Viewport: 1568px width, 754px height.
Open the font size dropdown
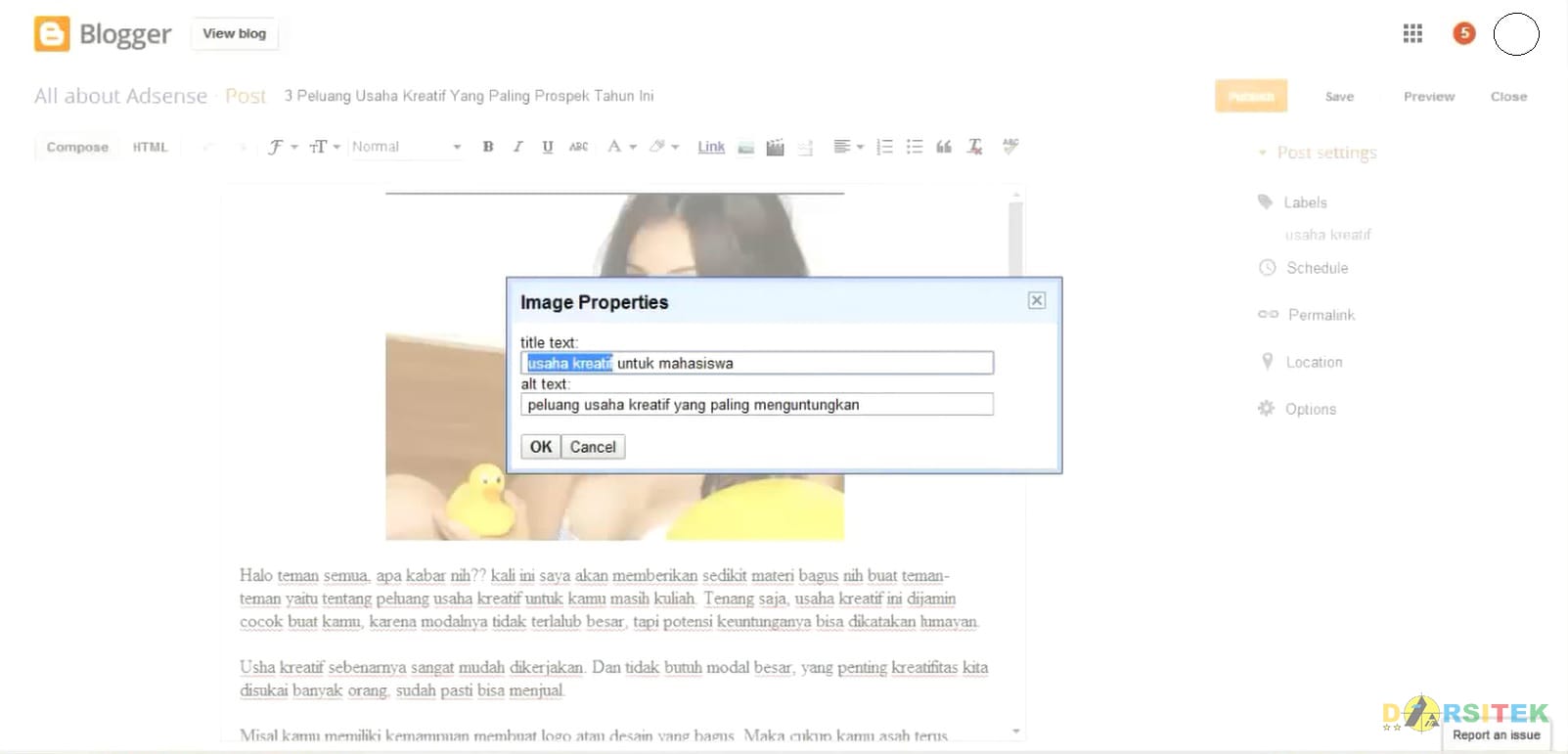(325, 147)
